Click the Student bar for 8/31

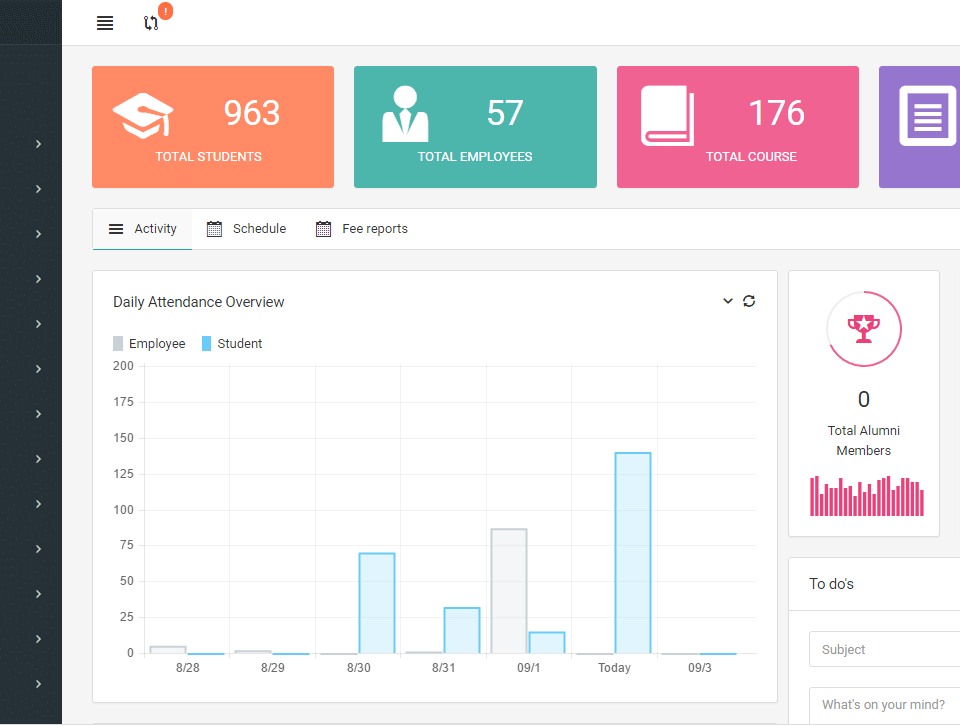point(462,631)
